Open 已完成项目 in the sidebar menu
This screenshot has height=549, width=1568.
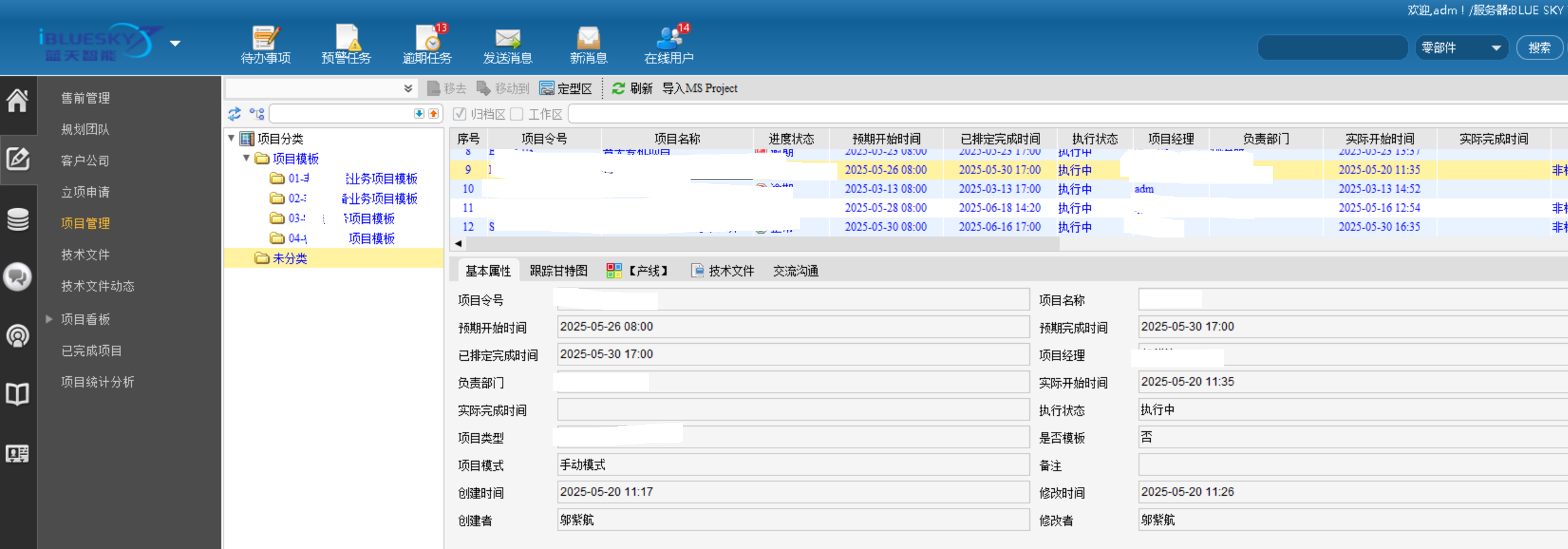tap(91, 351)
